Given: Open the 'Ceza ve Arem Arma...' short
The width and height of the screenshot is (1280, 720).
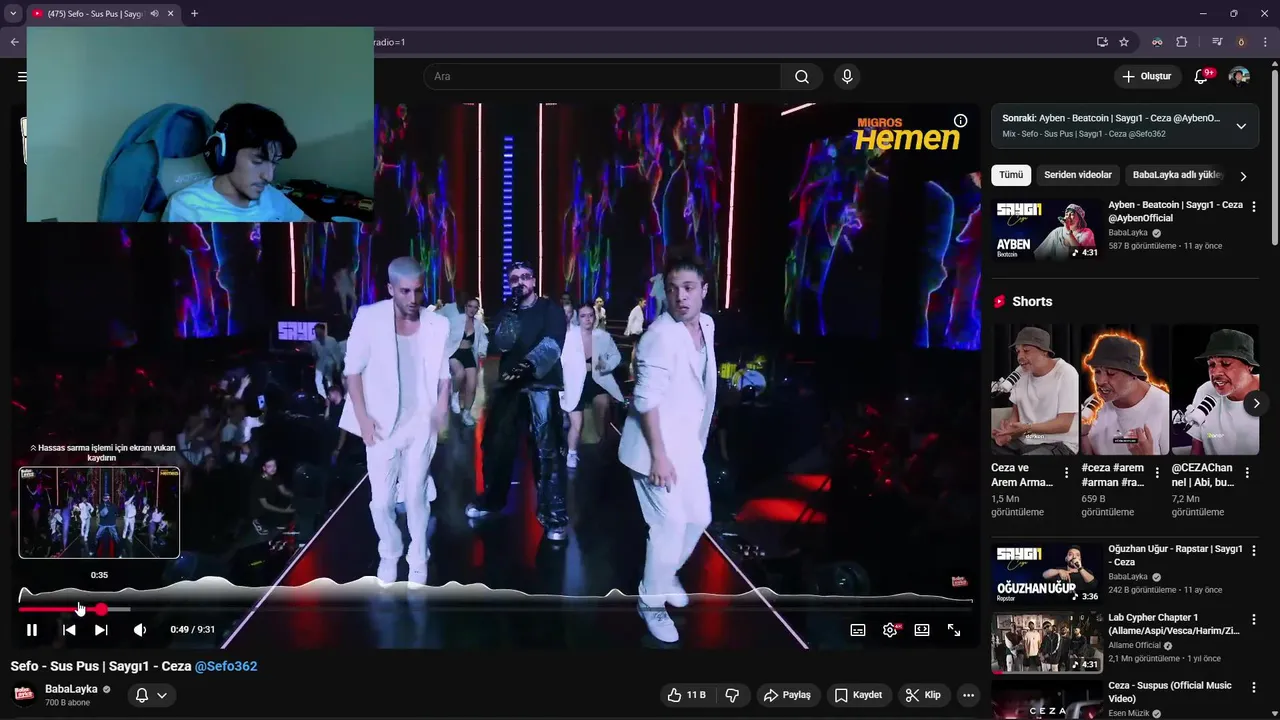Looking at the screenshot, I should [1034, 390].
